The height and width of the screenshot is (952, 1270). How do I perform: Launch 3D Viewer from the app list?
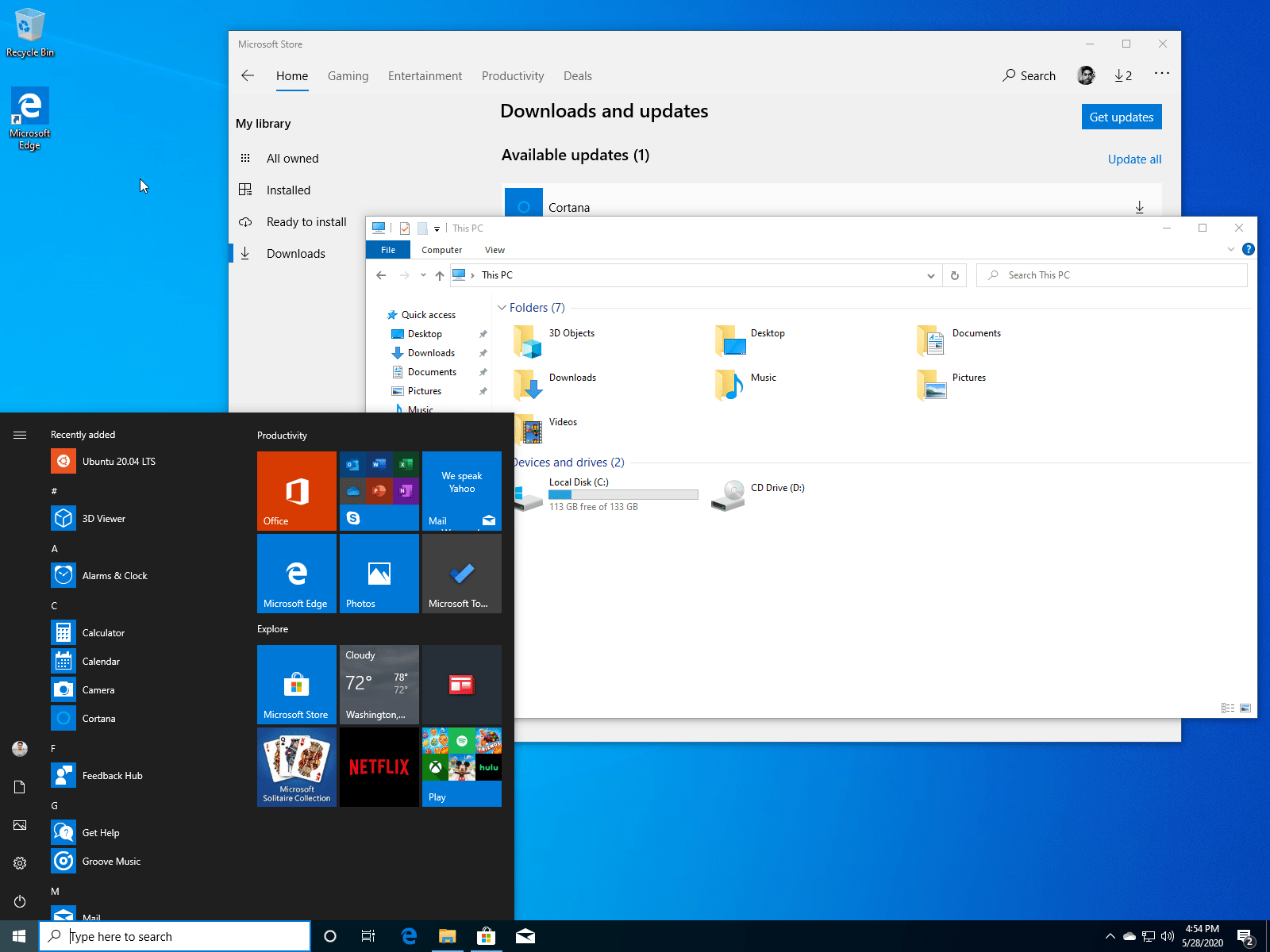143,518
